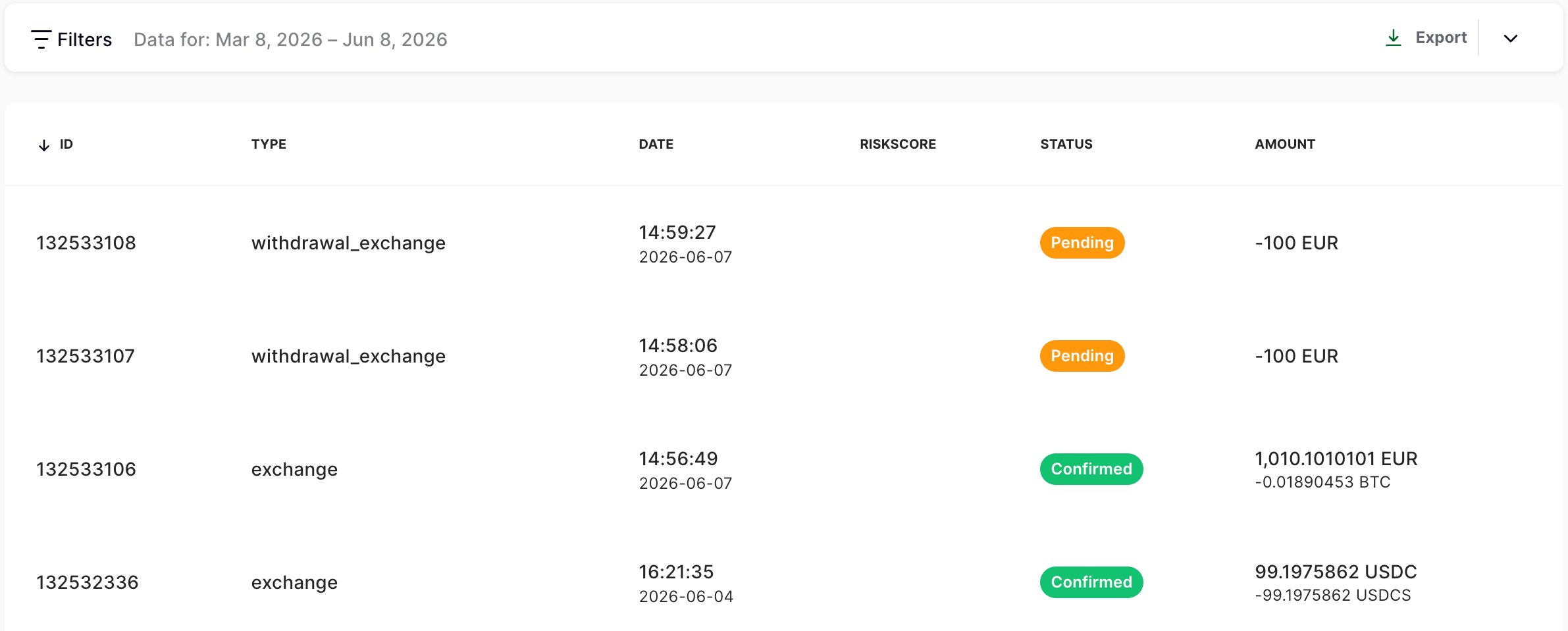Click Pending badge for transaction 132533107
The width and height of the screenshot is (1568, 631).
point(1082,356)
